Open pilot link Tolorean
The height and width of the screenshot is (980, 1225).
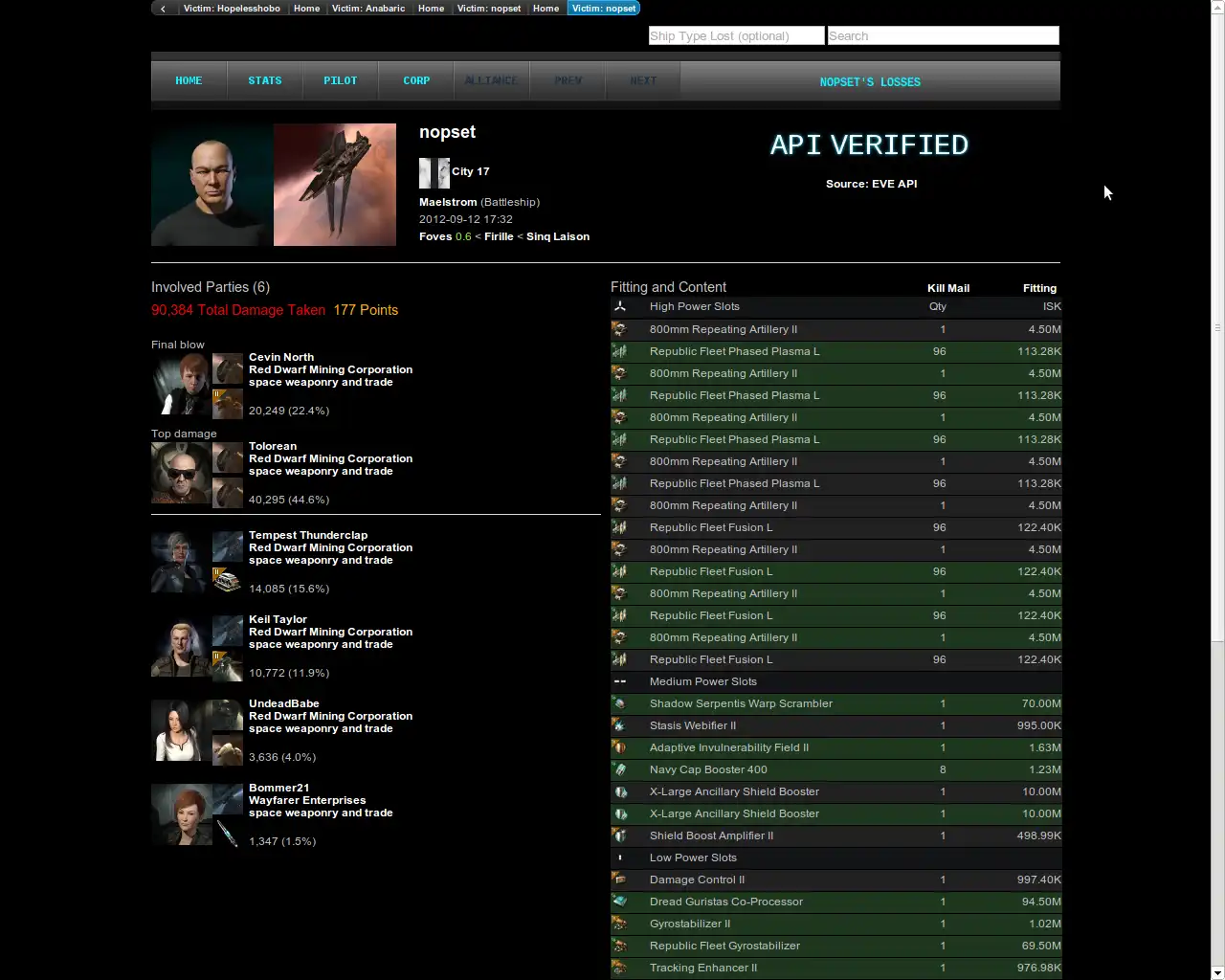[x=273, y=447]
